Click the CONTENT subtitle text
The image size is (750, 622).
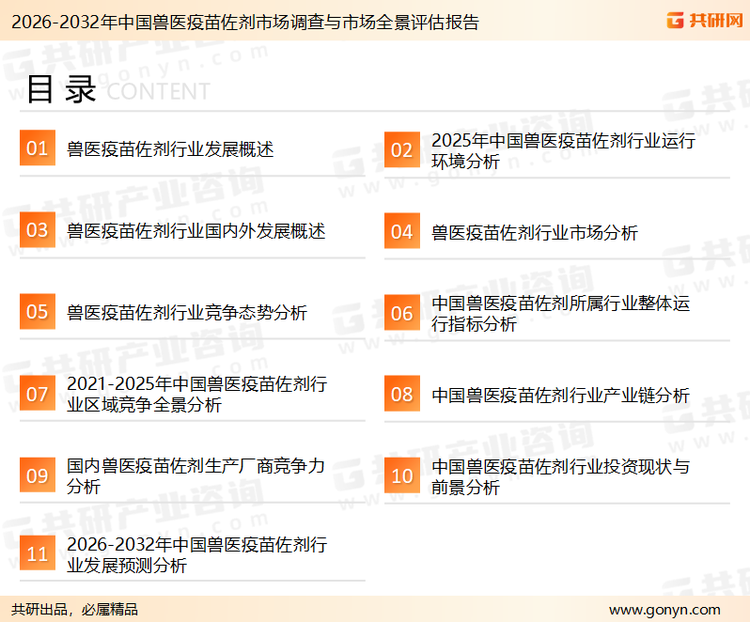point(158,92)
